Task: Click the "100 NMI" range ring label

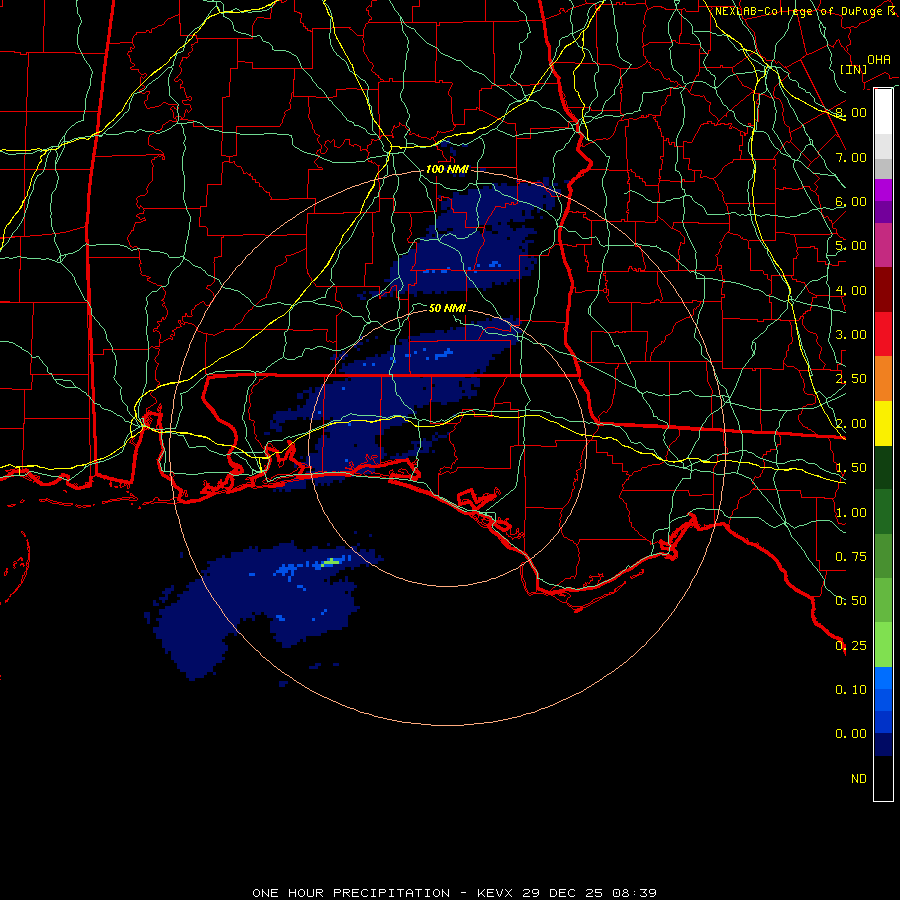Action: 447,169
